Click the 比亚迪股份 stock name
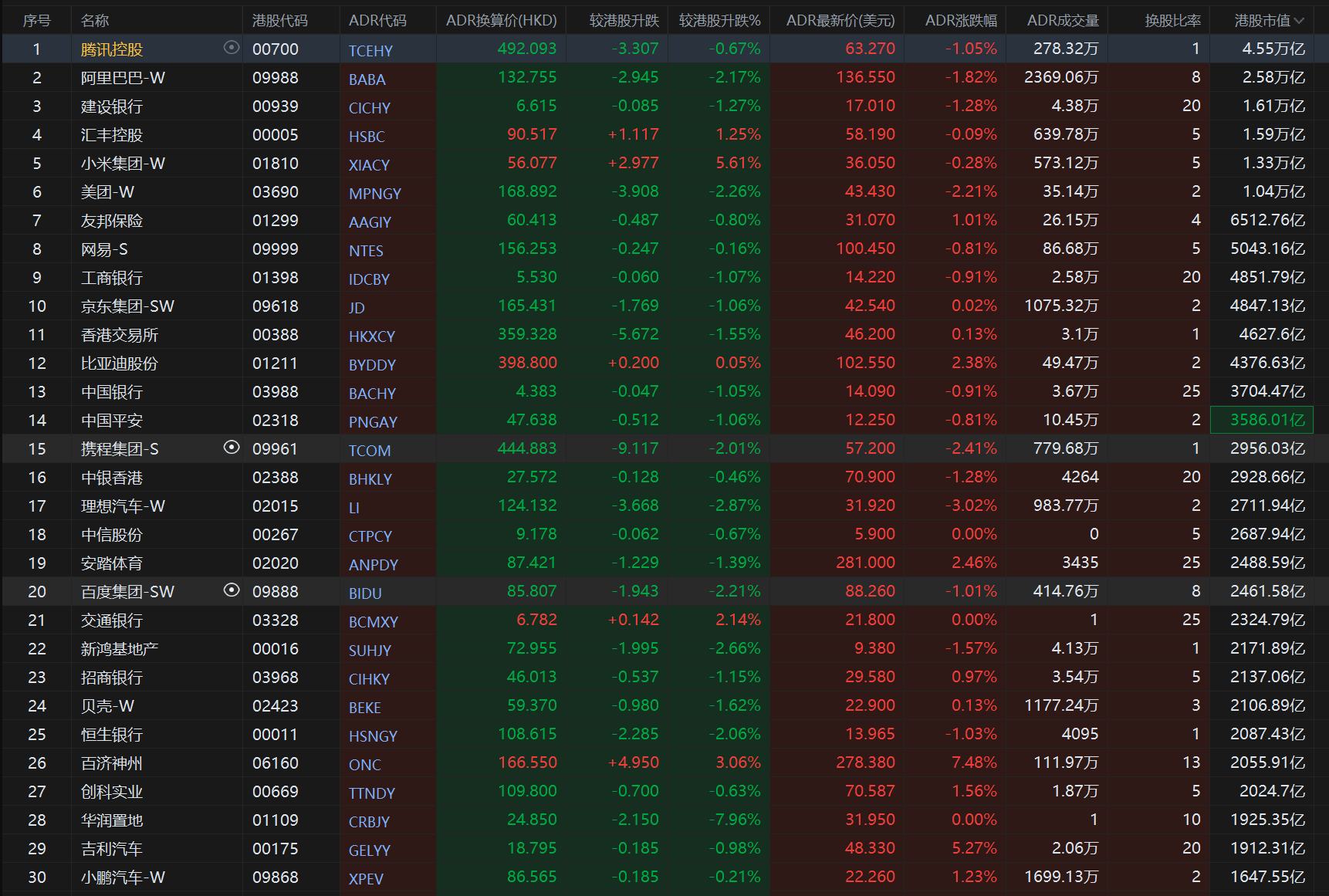The height and width of the screenshot is (896, 1329). click(120, 363)
